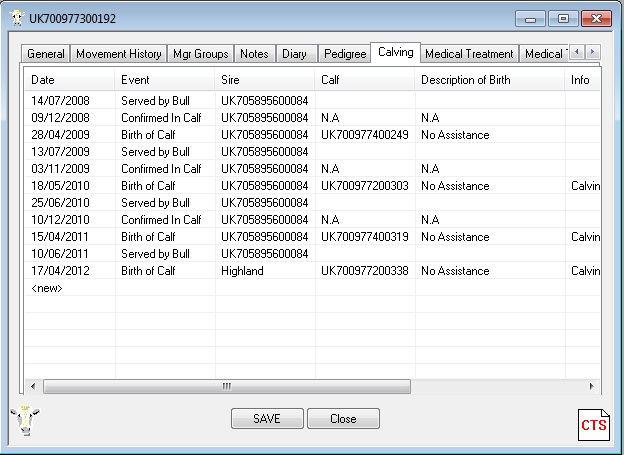Select the date 09/12/2008
Viewport: 624px width, 455px height.
[60, 118]
